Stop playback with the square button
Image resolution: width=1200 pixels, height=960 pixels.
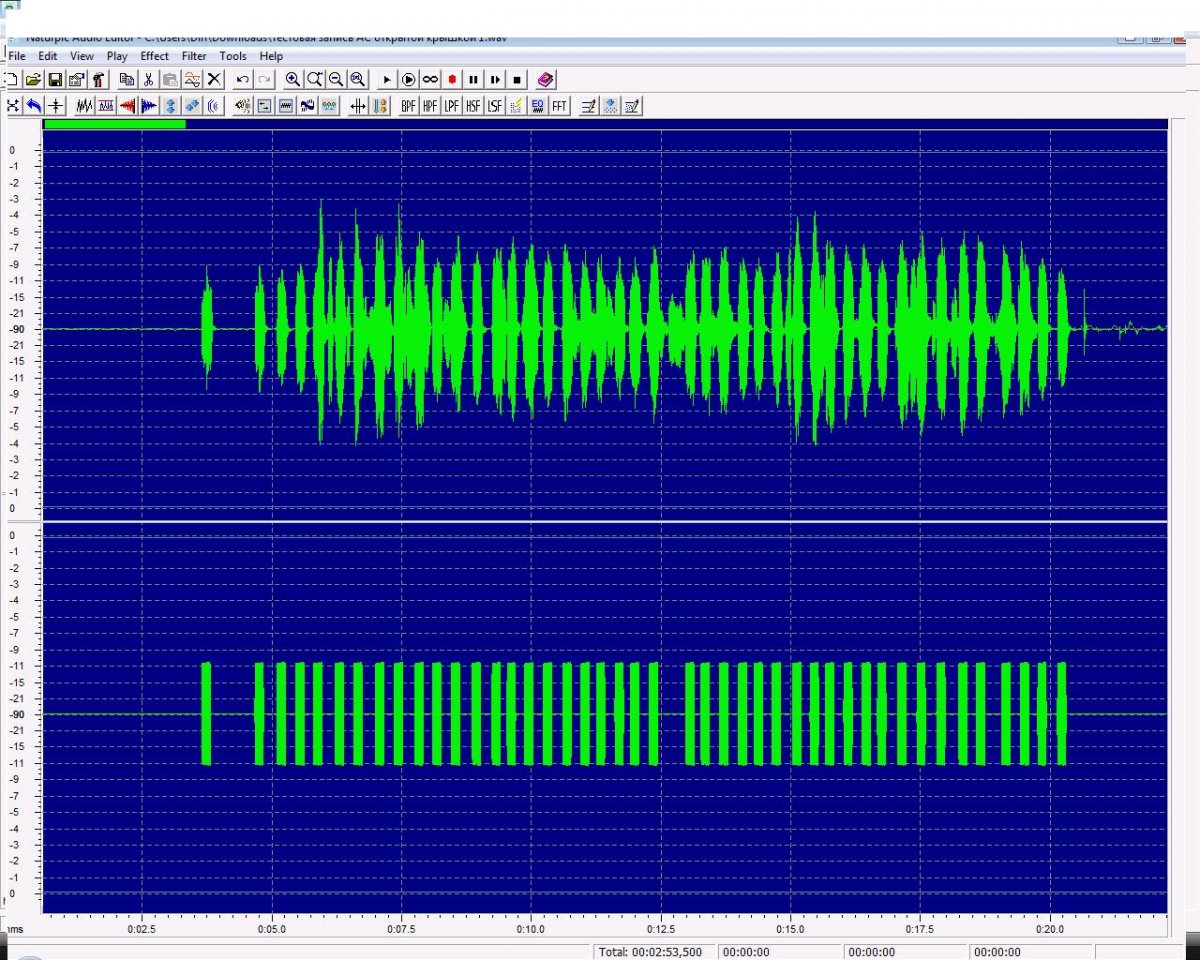[517, 79]
